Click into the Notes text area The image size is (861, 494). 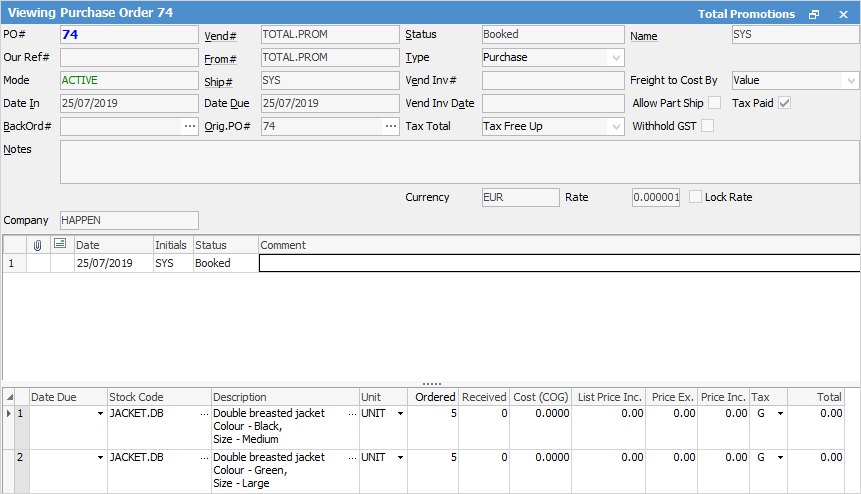(459, 162)
